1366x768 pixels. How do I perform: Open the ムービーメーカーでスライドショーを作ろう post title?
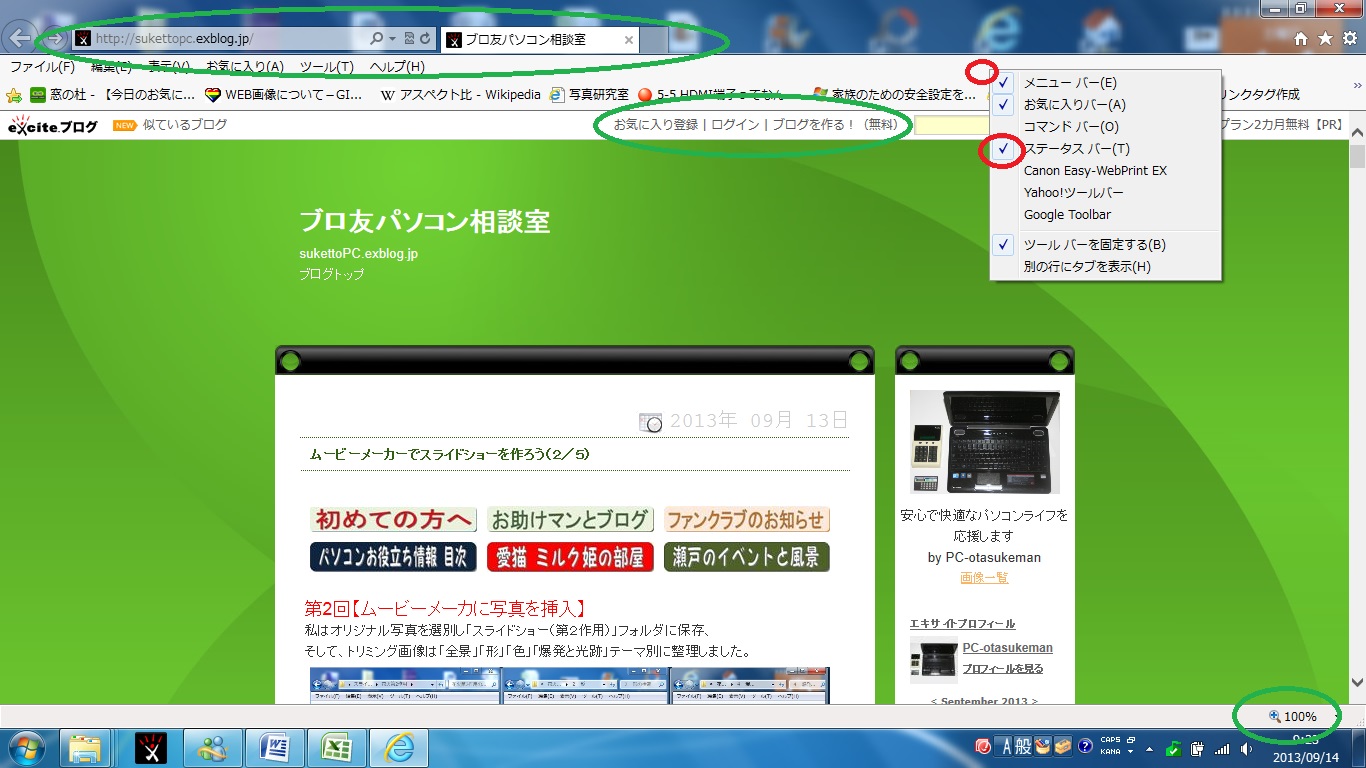[449, 454]
